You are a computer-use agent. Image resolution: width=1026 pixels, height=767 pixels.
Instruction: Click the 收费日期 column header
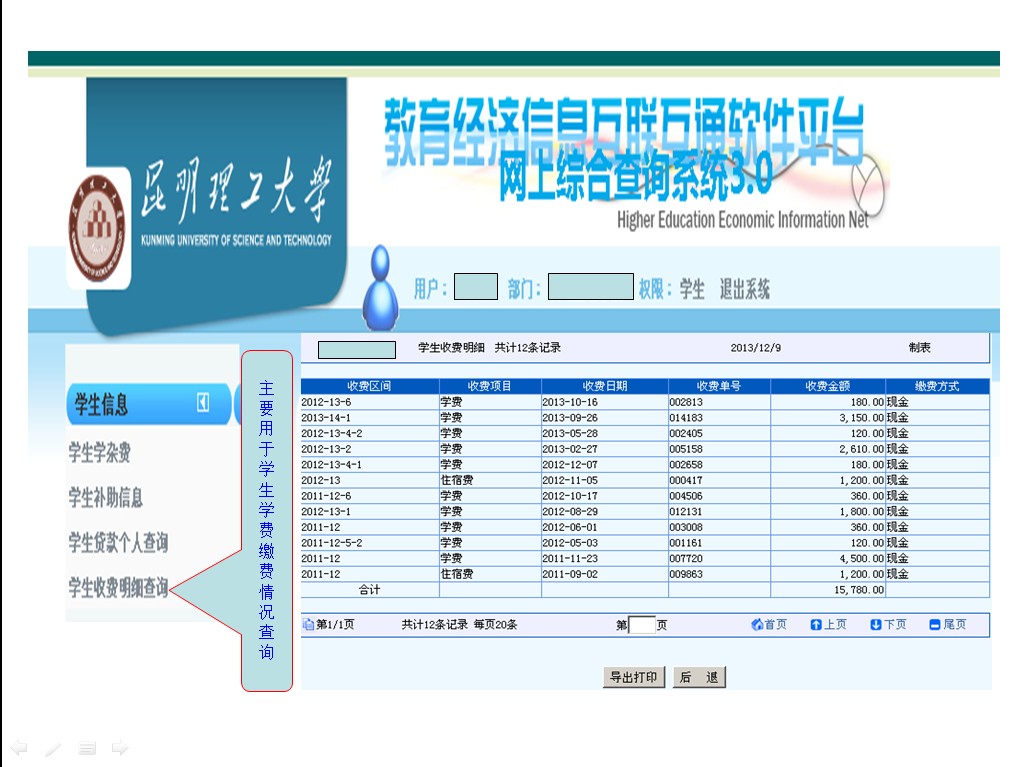(x=605, y=386)
